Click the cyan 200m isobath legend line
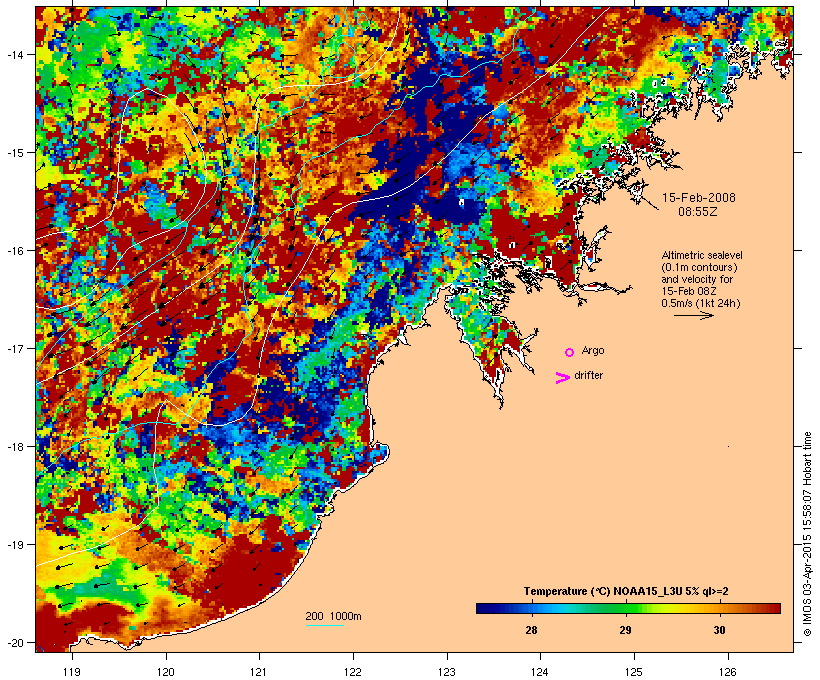This screenshot has width=820, height=680. 325,625
